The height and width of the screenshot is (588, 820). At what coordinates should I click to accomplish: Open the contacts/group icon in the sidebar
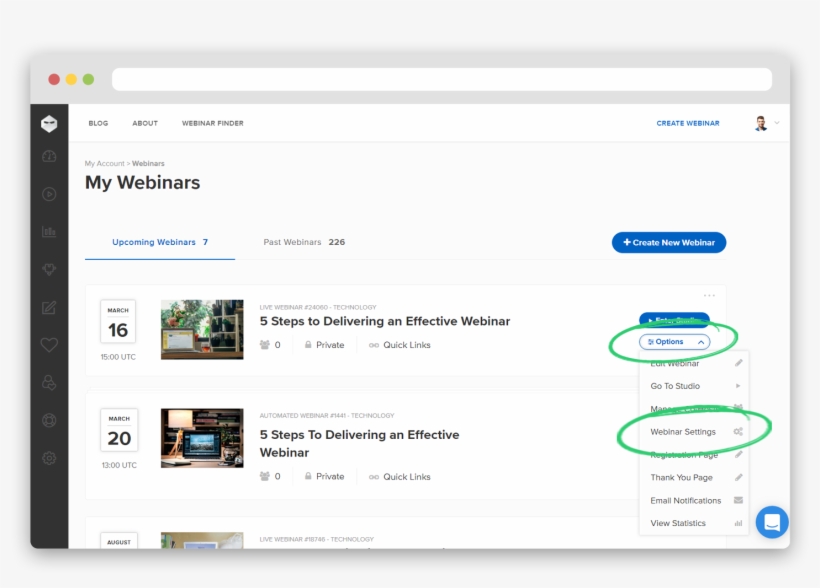tap(48, 383)
